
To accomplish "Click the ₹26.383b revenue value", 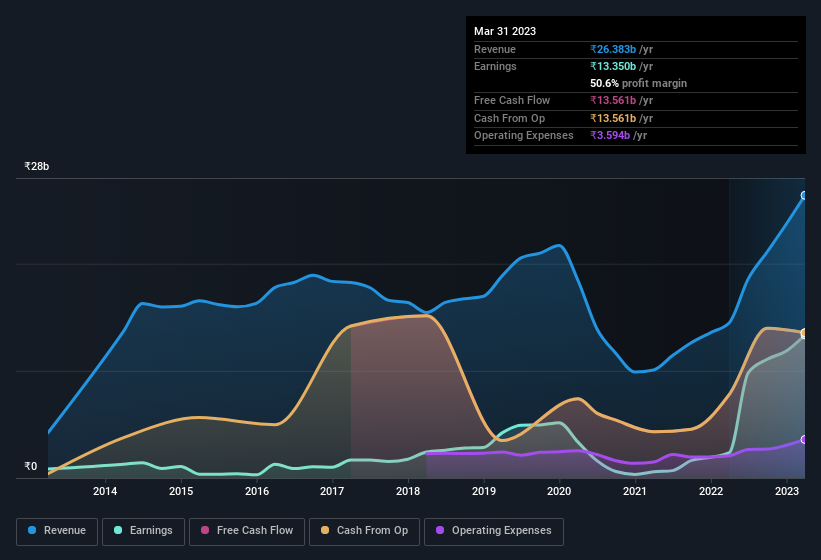I will coord(613,49).
